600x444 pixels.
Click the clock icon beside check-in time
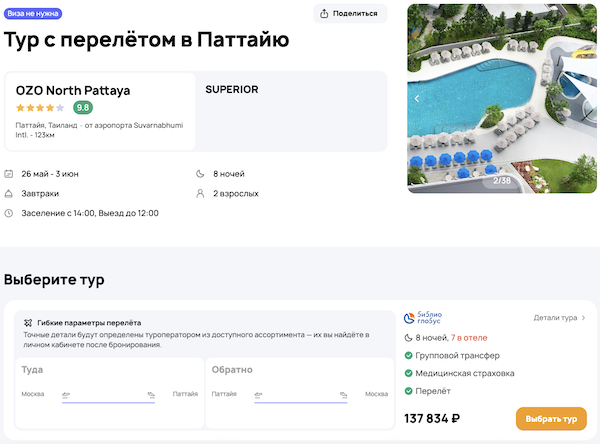click(x=9, y=213)
